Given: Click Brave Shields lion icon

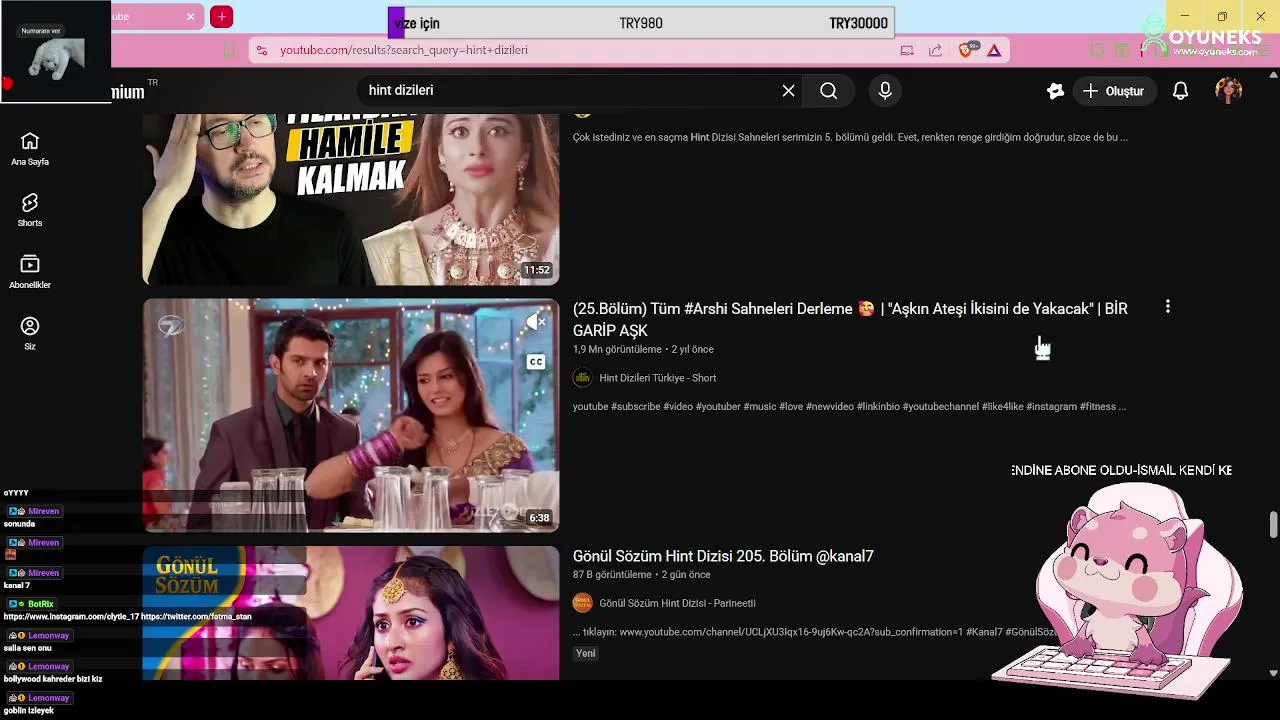Looking at the screenshot, I should (x=965, y=50).
